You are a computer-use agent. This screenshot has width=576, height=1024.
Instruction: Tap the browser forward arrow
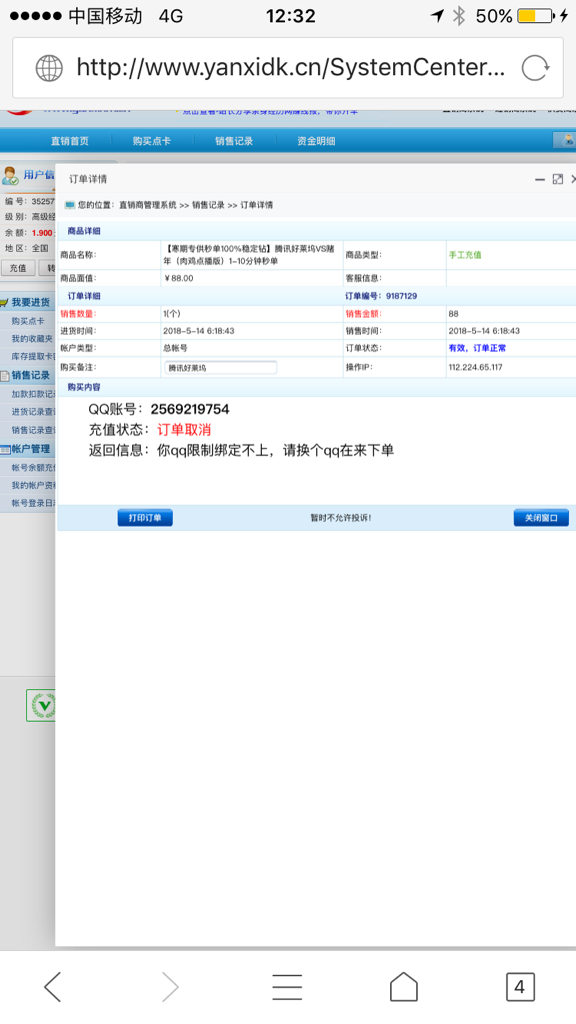click(x=170, y=986)
